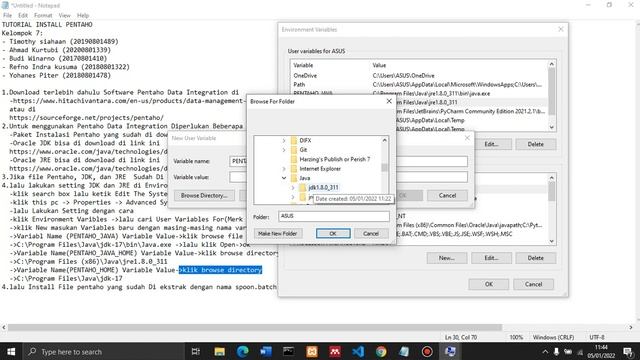
Task: Click the Folder name input field
Action: coord(334,216)
